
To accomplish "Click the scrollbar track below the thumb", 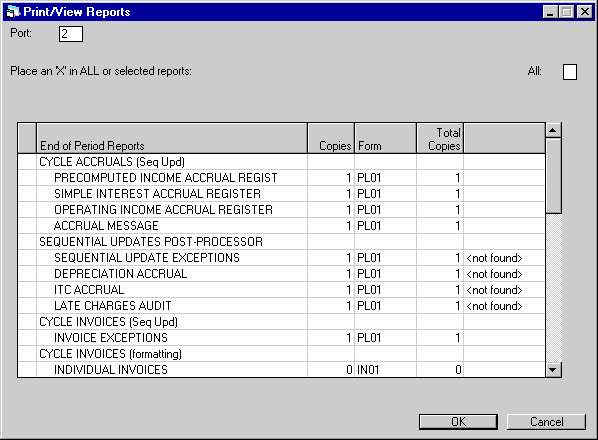I will [553, 287].
